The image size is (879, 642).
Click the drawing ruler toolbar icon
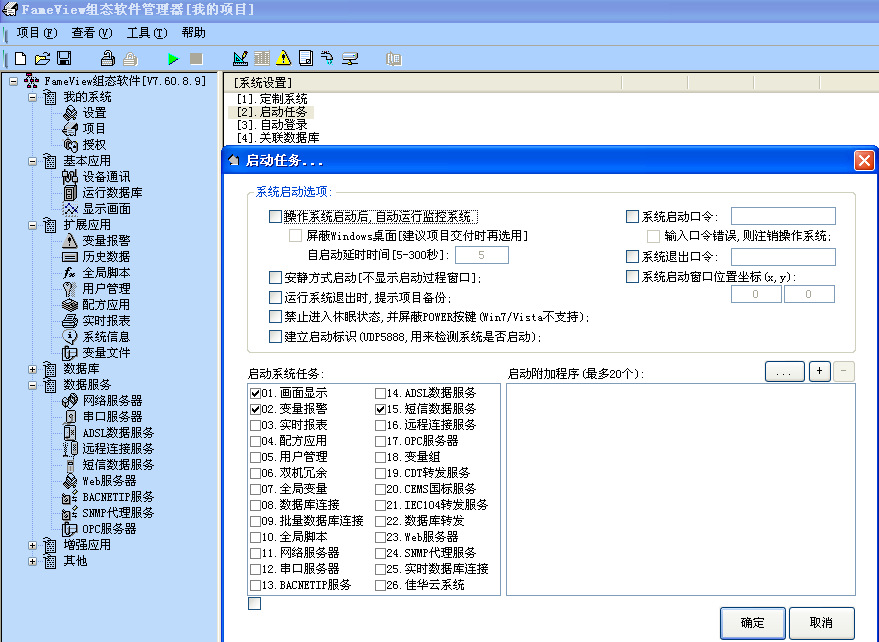[240, 59]
